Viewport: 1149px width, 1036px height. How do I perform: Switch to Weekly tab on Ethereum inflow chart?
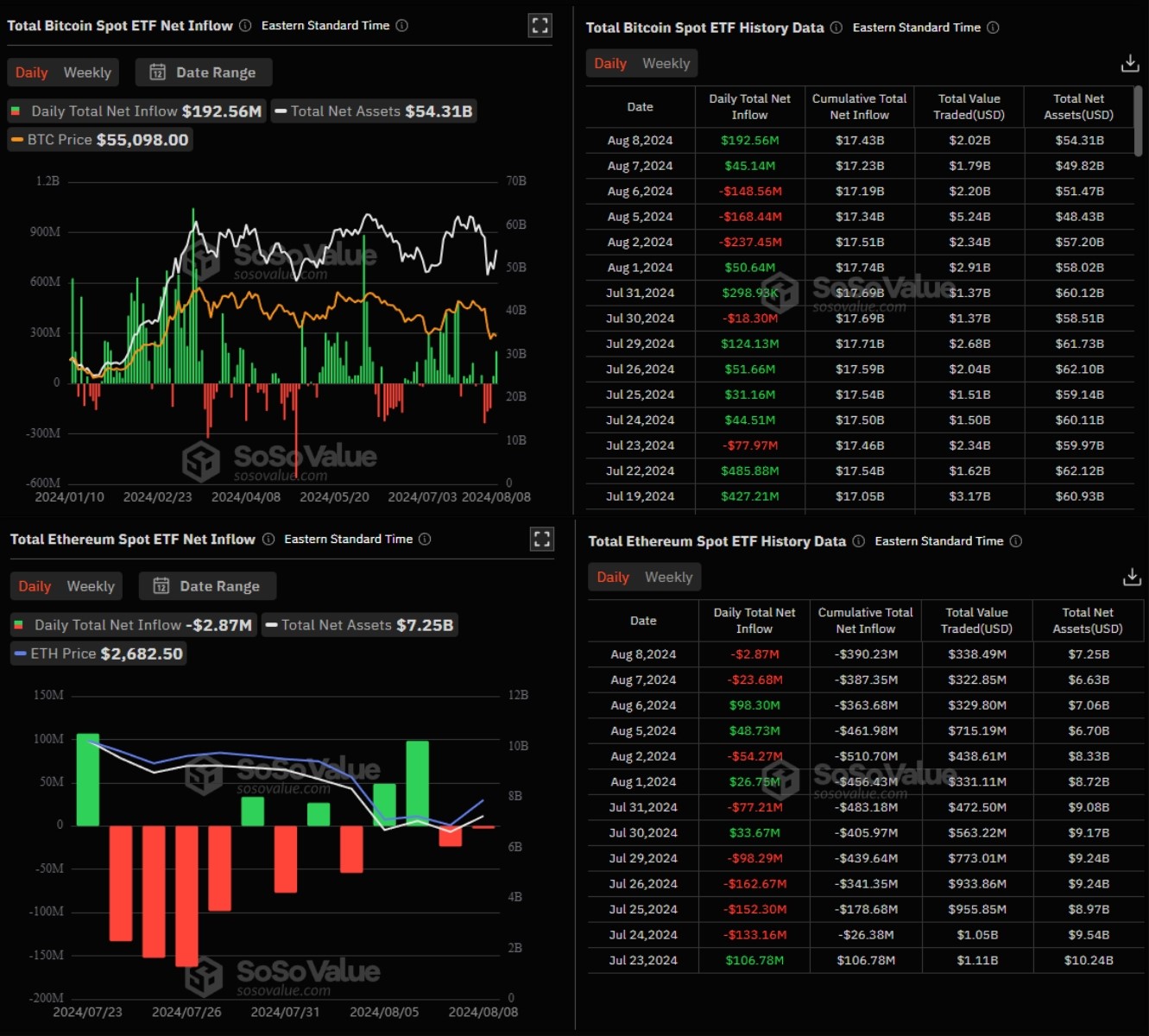(x=90, y=585)
